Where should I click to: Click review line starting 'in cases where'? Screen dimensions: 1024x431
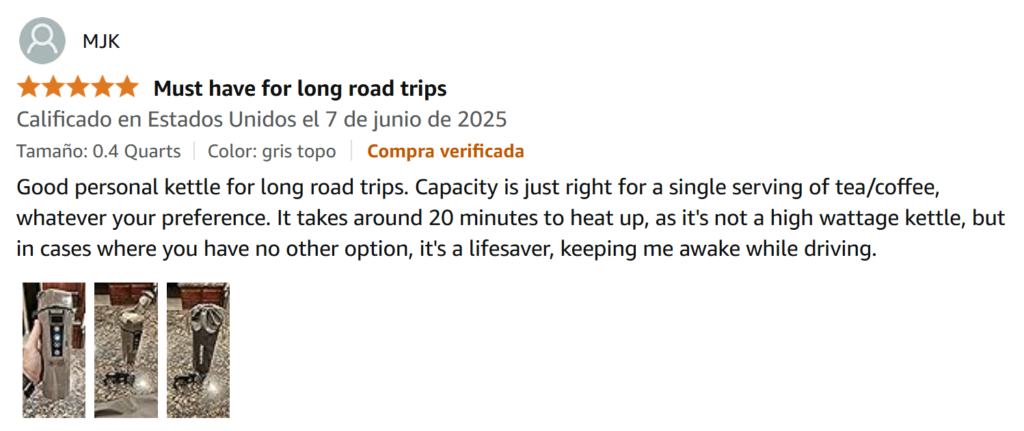point(445,249)
